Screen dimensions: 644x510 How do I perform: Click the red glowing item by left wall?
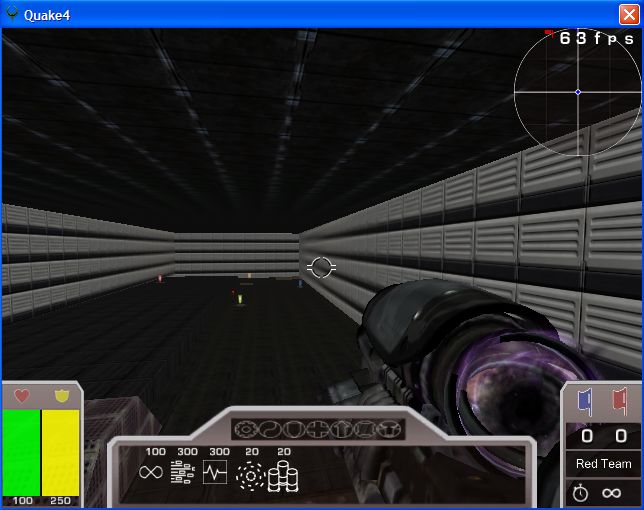point(160,279)
